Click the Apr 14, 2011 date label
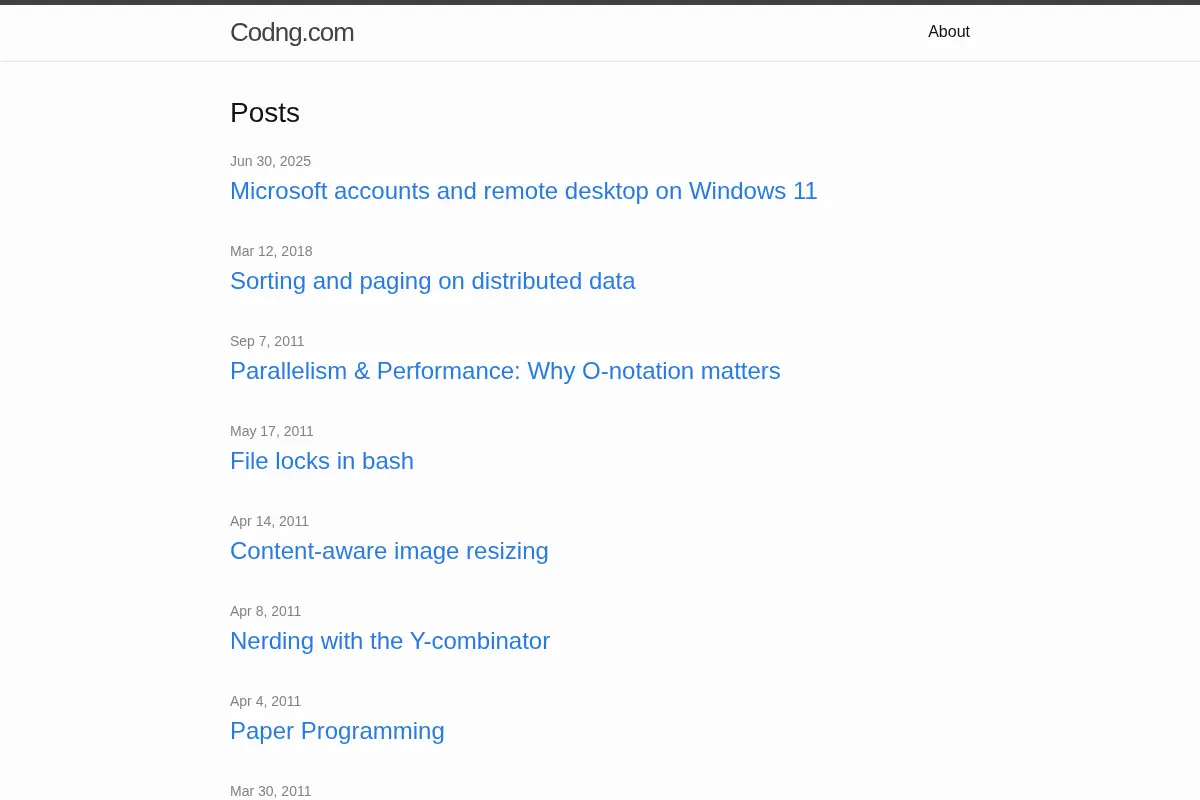The image size is (1200, 800). tap(269, 521)
